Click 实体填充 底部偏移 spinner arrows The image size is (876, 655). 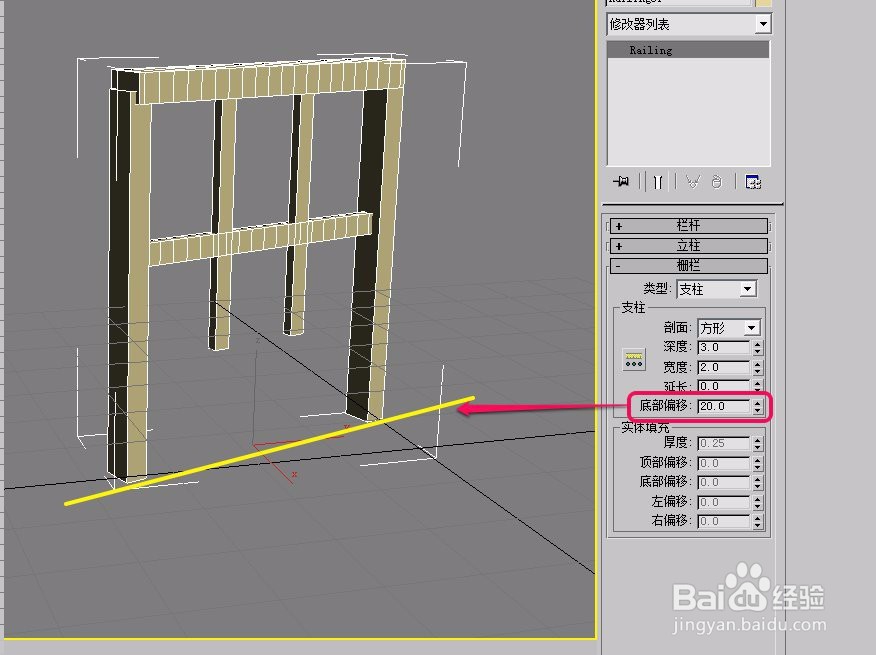[x=758, y=483]
